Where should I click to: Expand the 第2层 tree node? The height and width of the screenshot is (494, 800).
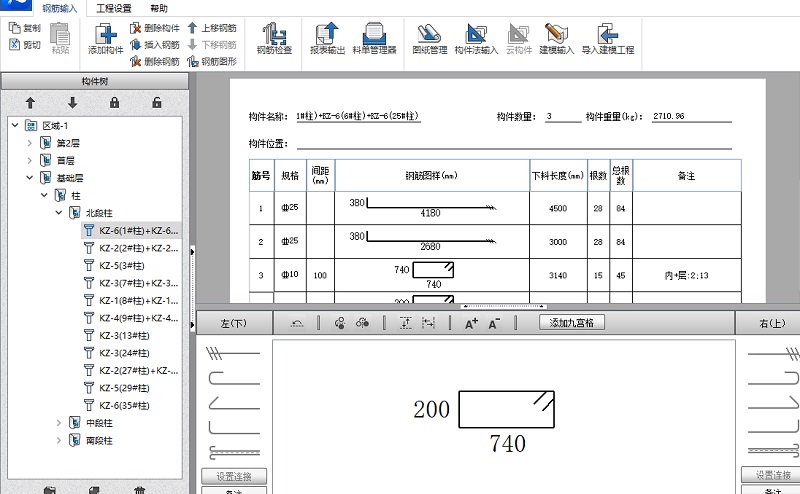[x=29, y=143]
